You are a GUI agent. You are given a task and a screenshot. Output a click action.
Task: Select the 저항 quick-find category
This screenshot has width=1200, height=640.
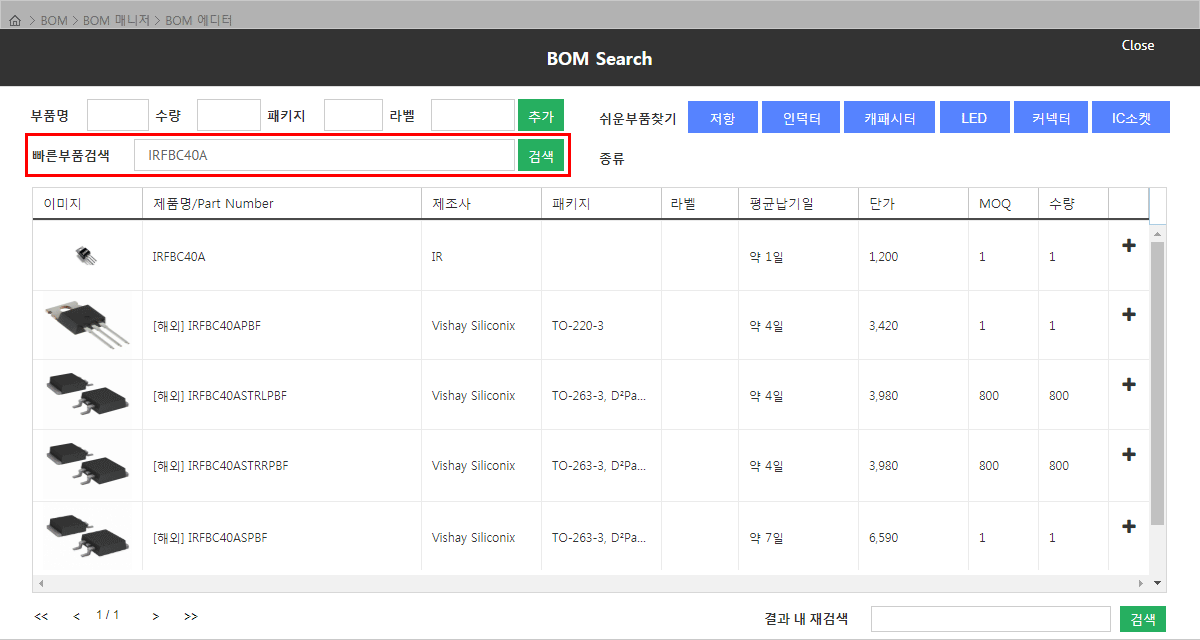pyautogui.click(x=722, y=118)
